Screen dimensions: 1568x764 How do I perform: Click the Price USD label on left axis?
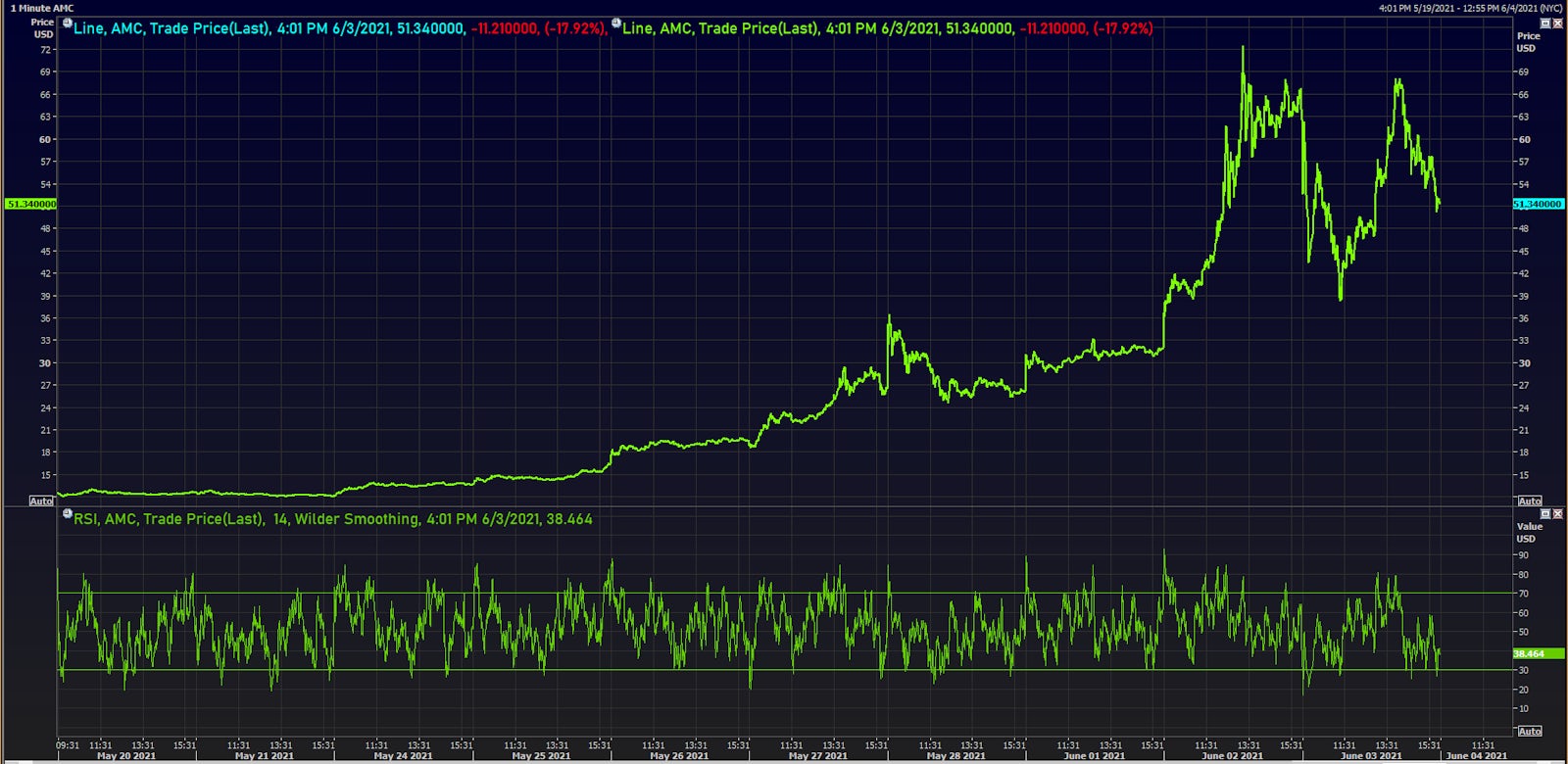[x=43, y=27]
